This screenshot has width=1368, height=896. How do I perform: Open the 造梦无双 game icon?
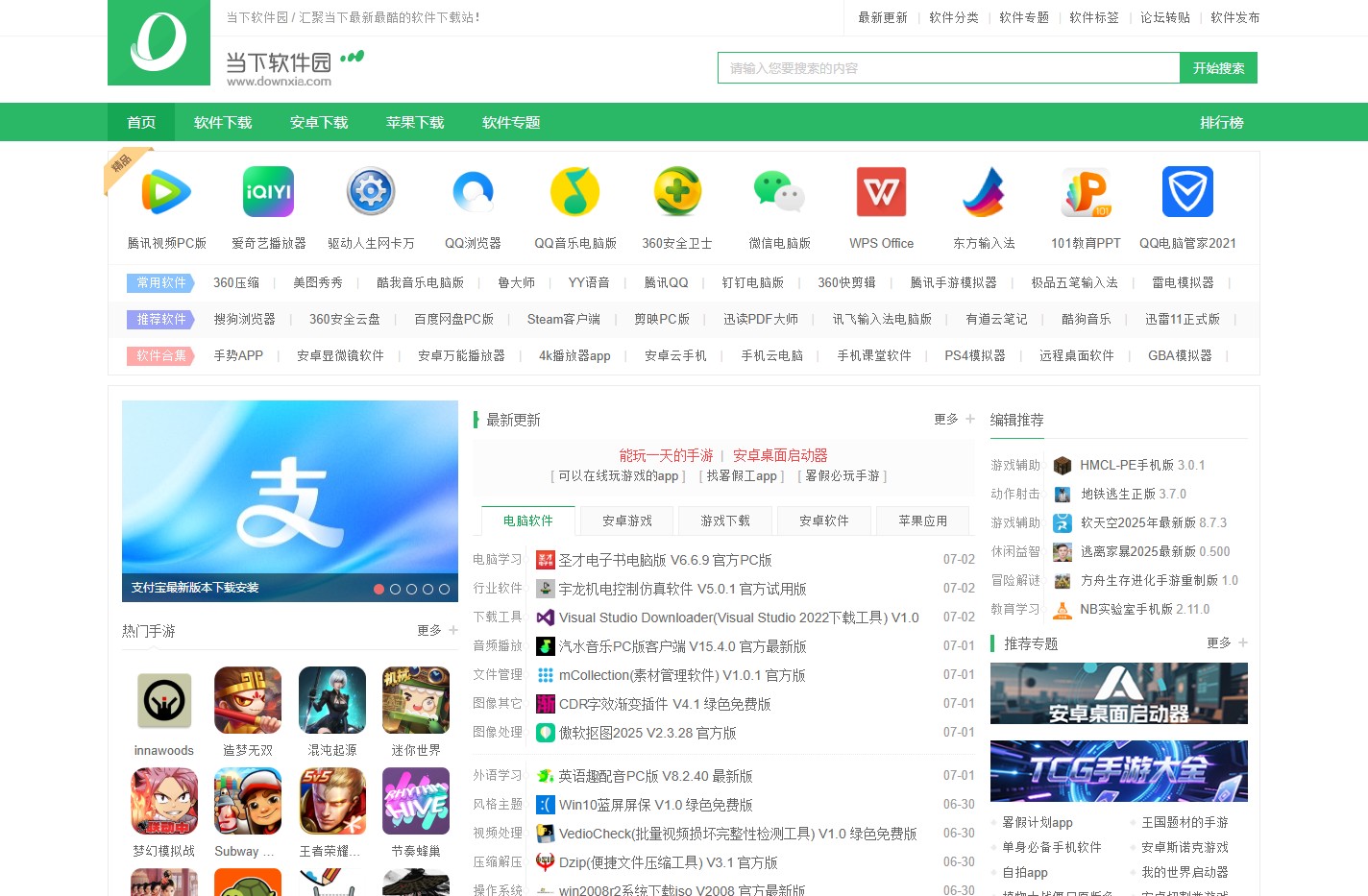pos(248,700)
